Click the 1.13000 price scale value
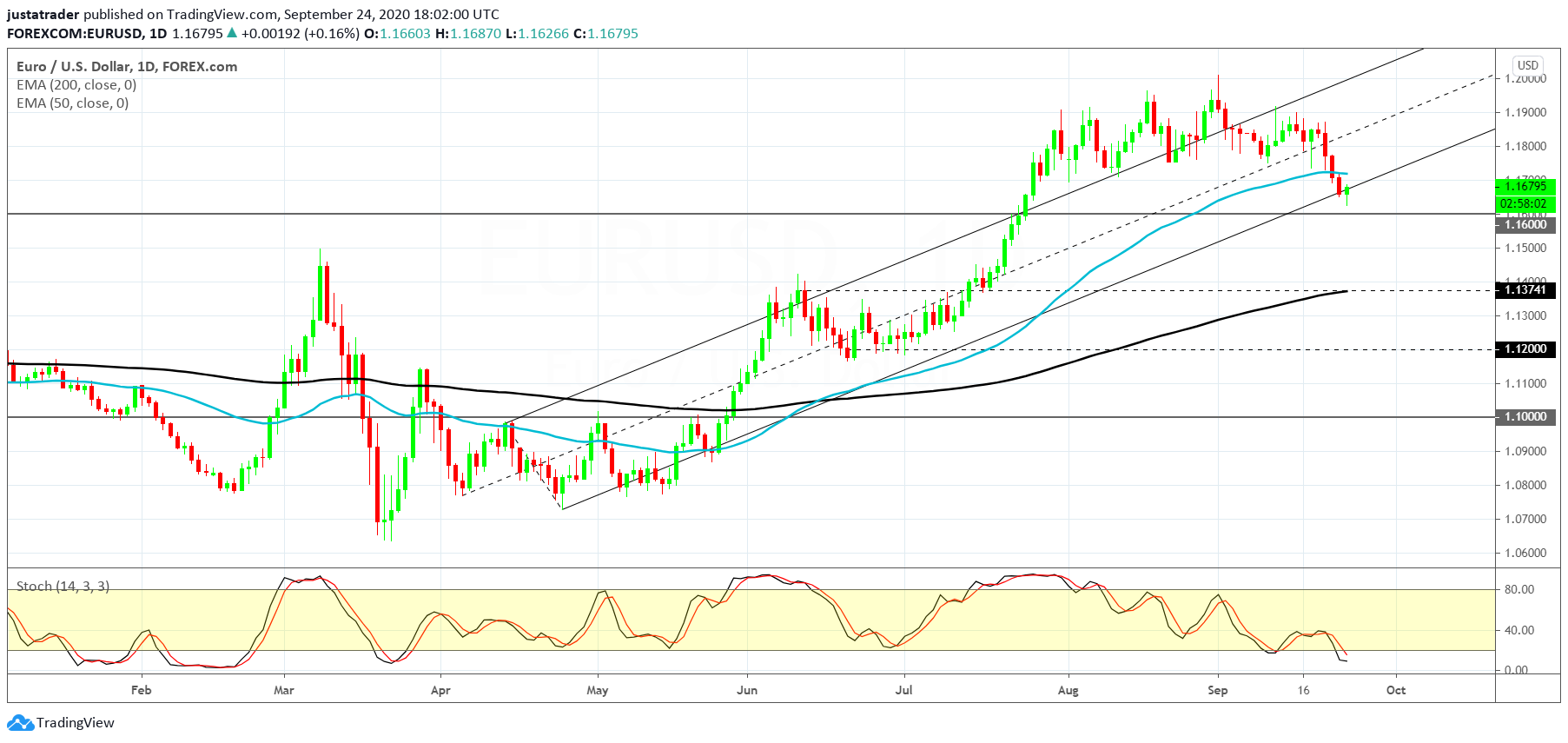The image size is (1568, 743). pyautogui.click(x=1525, y=316)
